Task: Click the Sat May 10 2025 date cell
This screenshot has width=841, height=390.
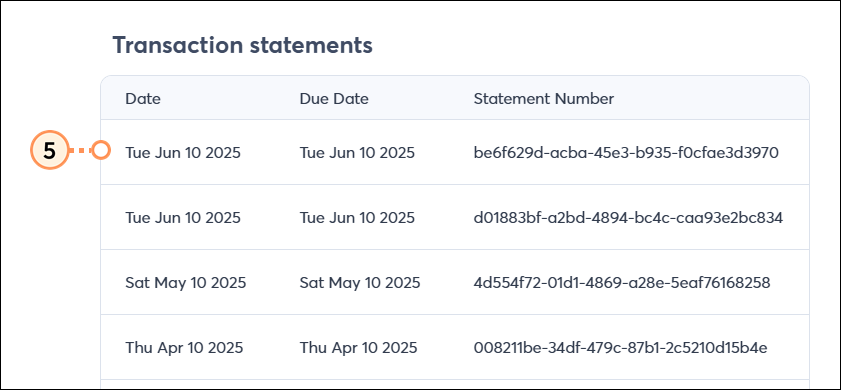Action: [x=186, y=283]
